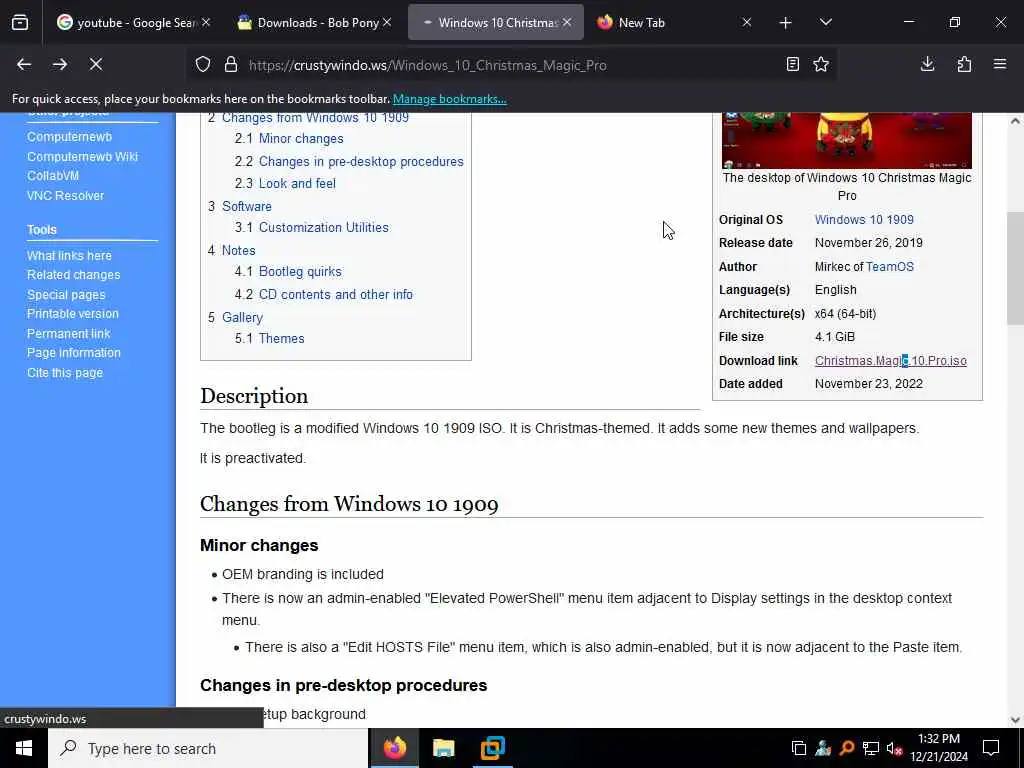
Task: Jump to 2.3 Look and feel
Action: click(285, 184)
